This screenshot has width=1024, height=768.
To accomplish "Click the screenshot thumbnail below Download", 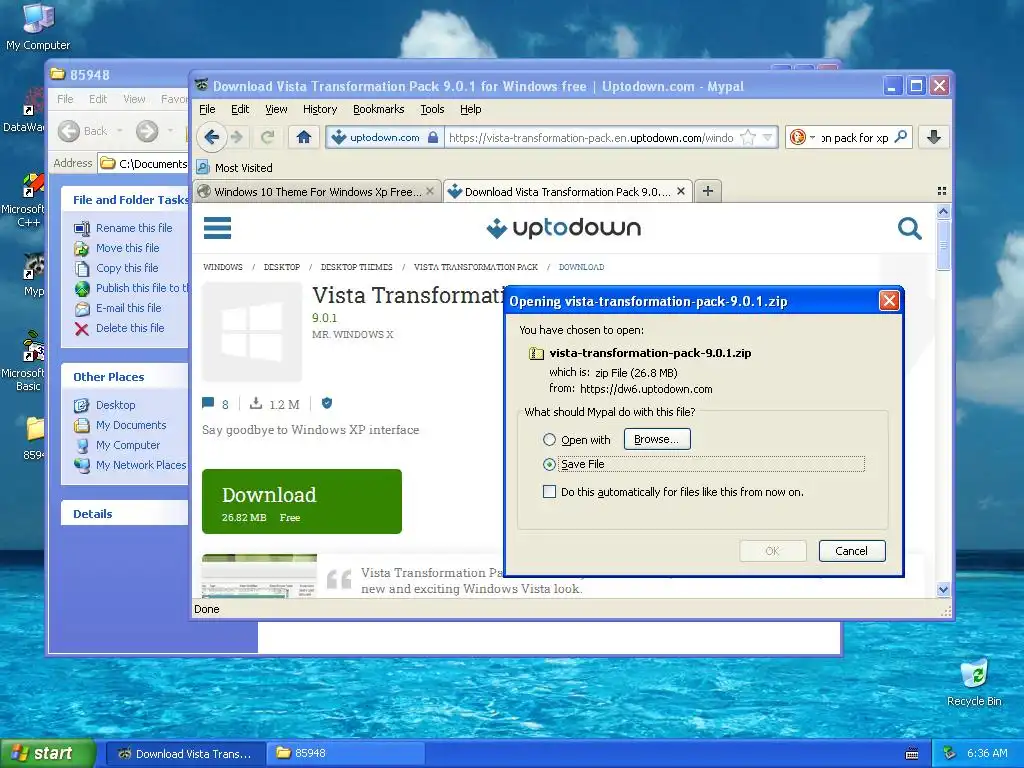I will point(259,576).
